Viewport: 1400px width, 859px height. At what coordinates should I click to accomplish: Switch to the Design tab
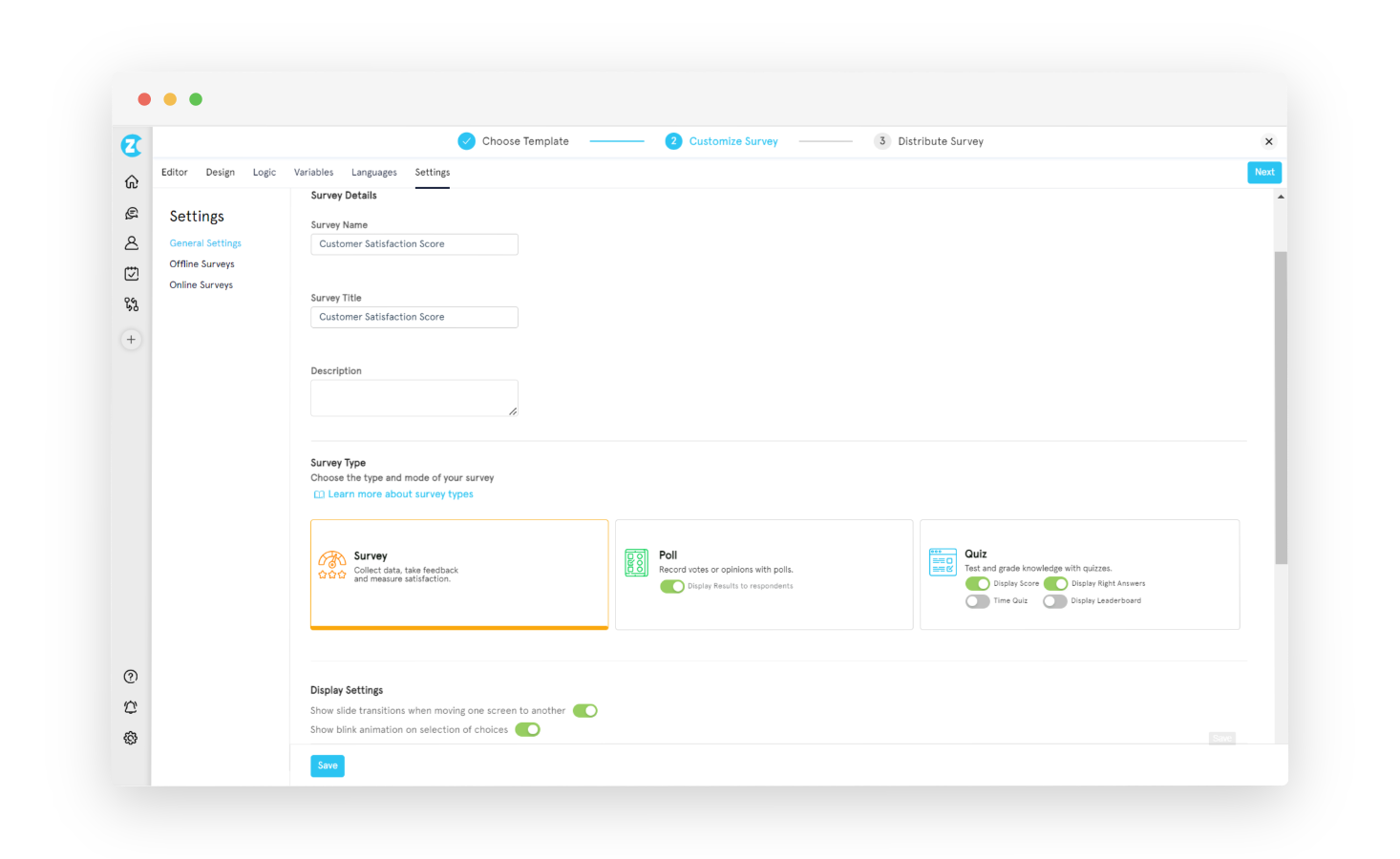click(x=220, y=172)
